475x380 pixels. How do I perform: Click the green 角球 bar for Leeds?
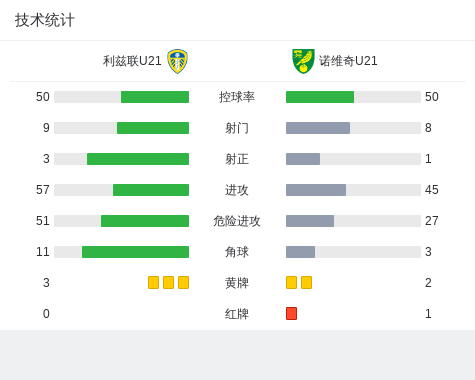click(135, 252)
